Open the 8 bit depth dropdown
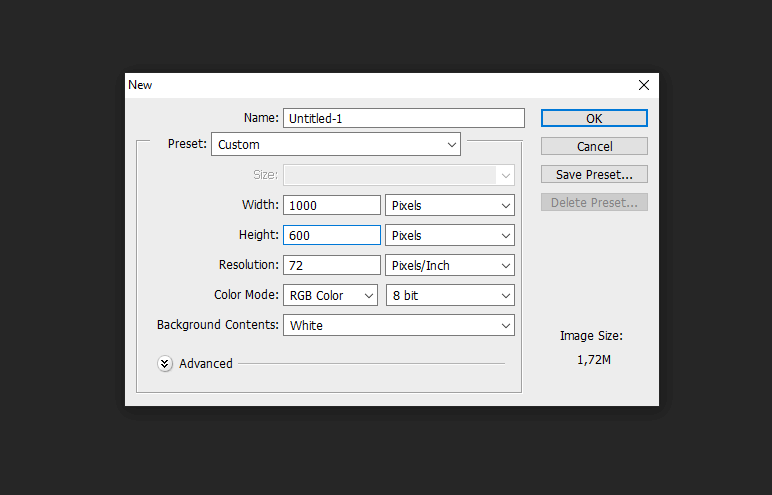 click(450, 296)
